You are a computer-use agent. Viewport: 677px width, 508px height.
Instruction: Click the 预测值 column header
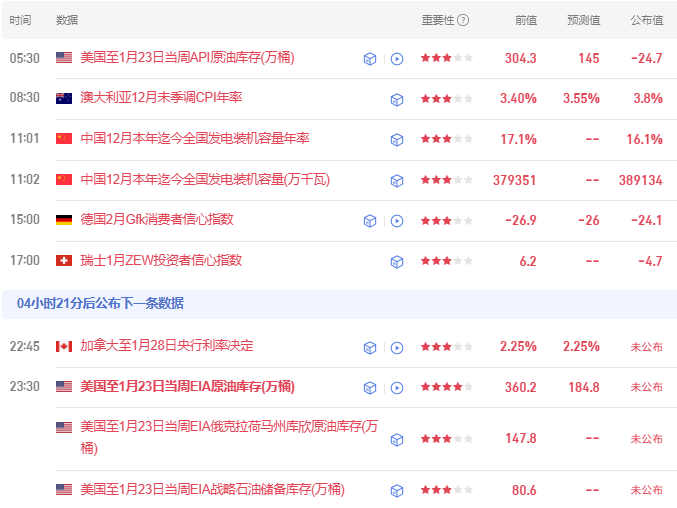[584, 20]
